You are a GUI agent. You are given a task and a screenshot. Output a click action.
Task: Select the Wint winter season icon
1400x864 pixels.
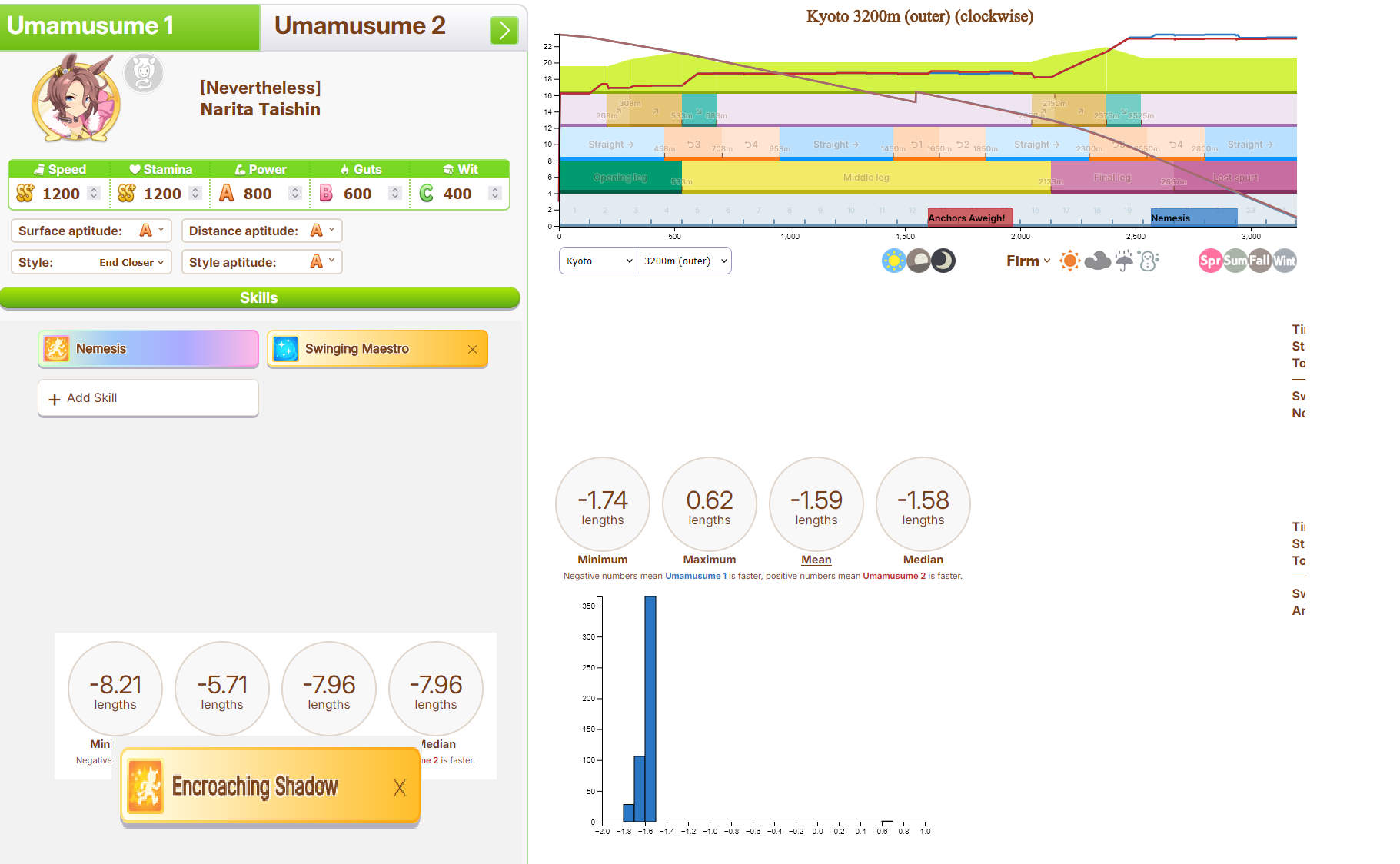pyautogui.click(x=1285, y=261)
